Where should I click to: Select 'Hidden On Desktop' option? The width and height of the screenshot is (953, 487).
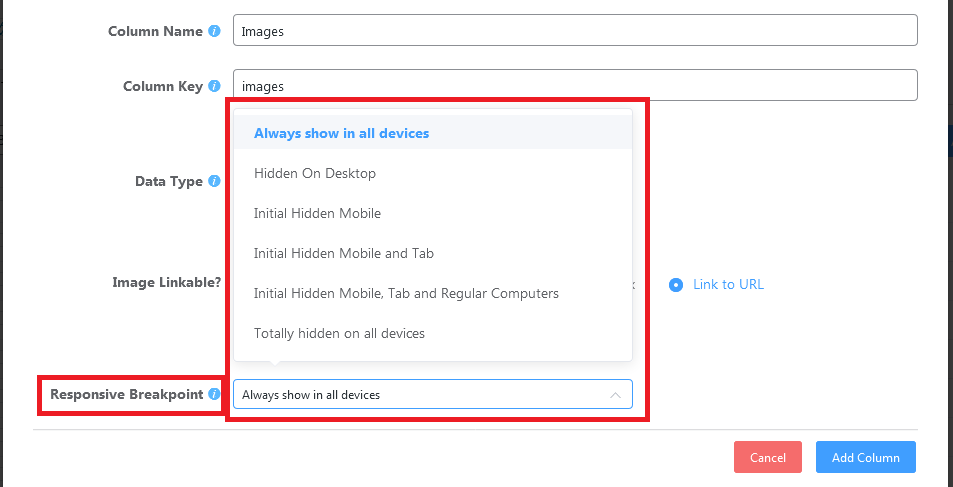coord(315,173)
